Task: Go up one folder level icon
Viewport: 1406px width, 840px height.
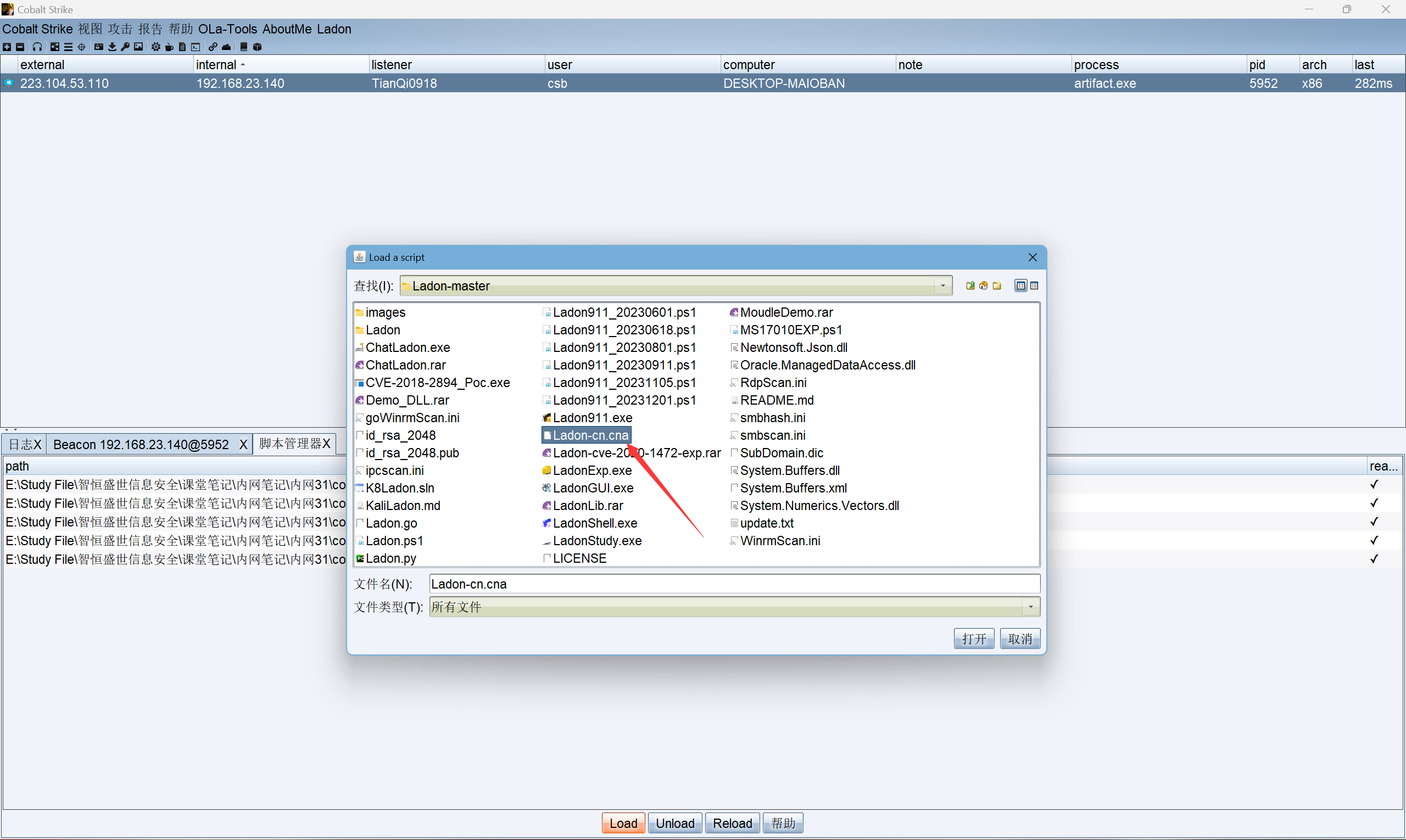Action: tap(970, 286)
